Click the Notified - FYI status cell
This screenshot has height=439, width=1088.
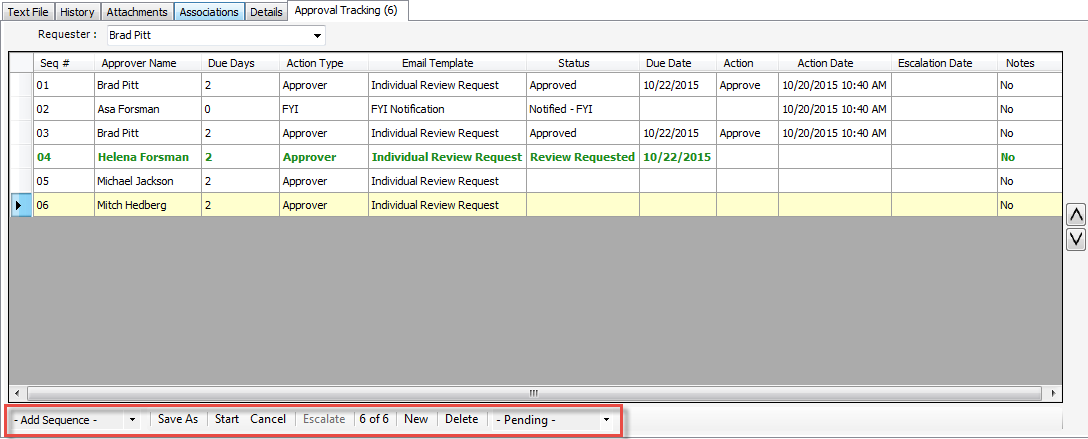click(x=583, y=109)
